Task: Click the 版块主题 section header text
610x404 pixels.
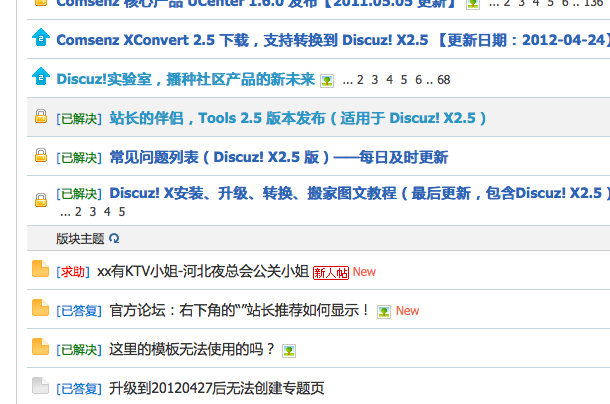Action: (x=80, y=239)
